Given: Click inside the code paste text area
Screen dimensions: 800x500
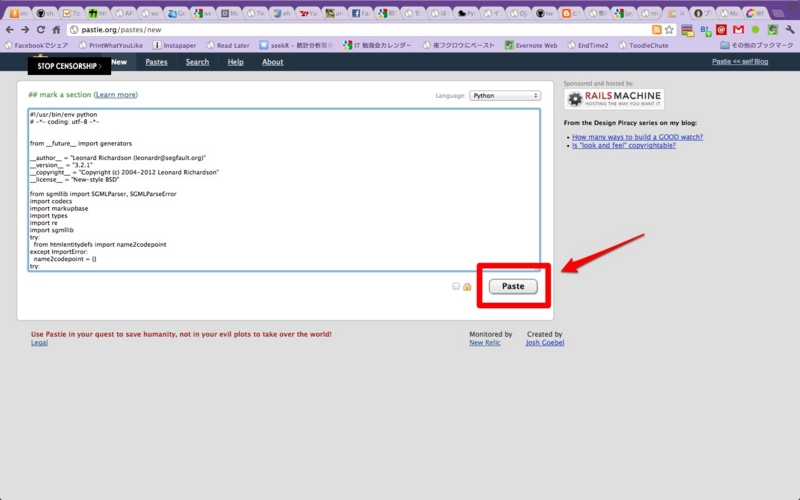Looking at the screenshot, I should 284,190.
